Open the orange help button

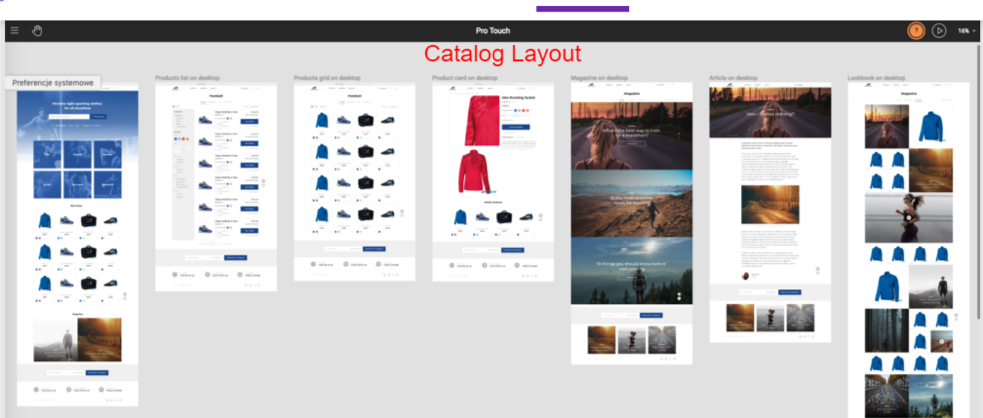pyautogui.click(x=916, y=31)
